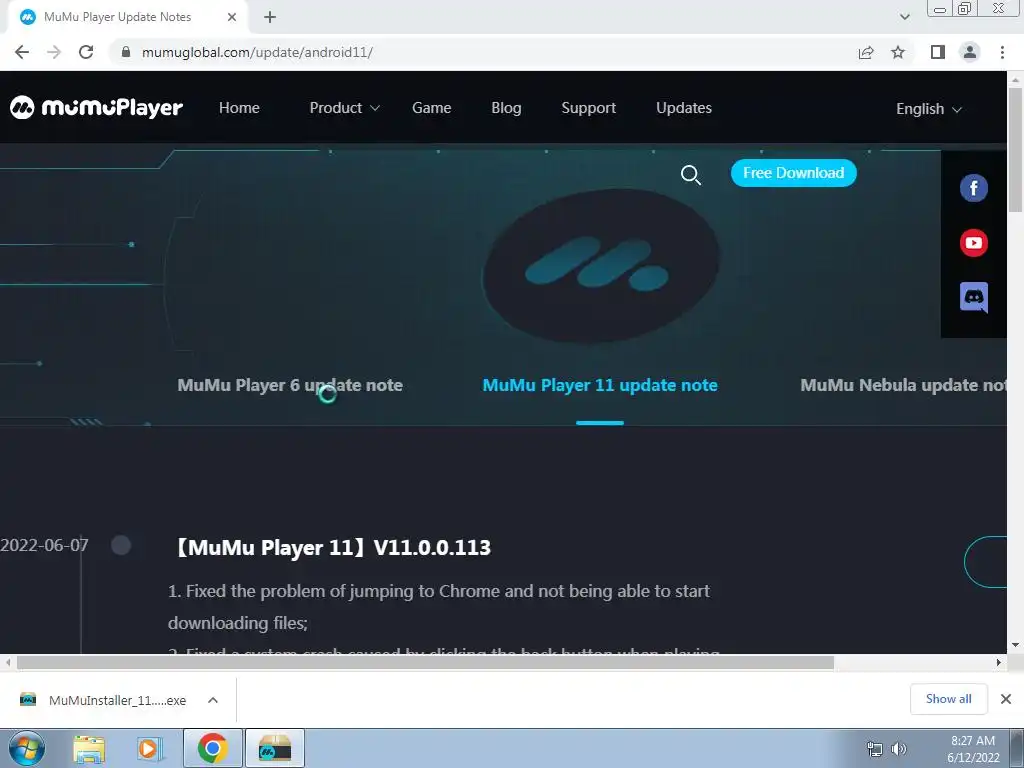Close the downloads bar
The width and height of the screenshot is (1024, 768).
click(1006, 699)
